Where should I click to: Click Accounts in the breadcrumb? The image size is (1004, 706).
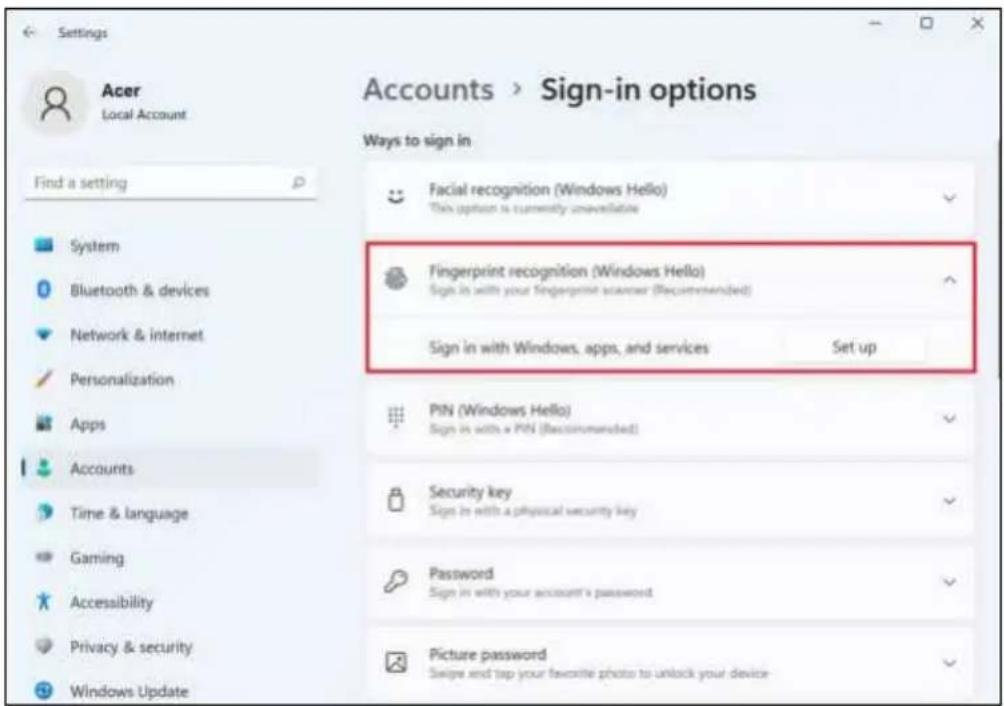[x=428, y=90]
